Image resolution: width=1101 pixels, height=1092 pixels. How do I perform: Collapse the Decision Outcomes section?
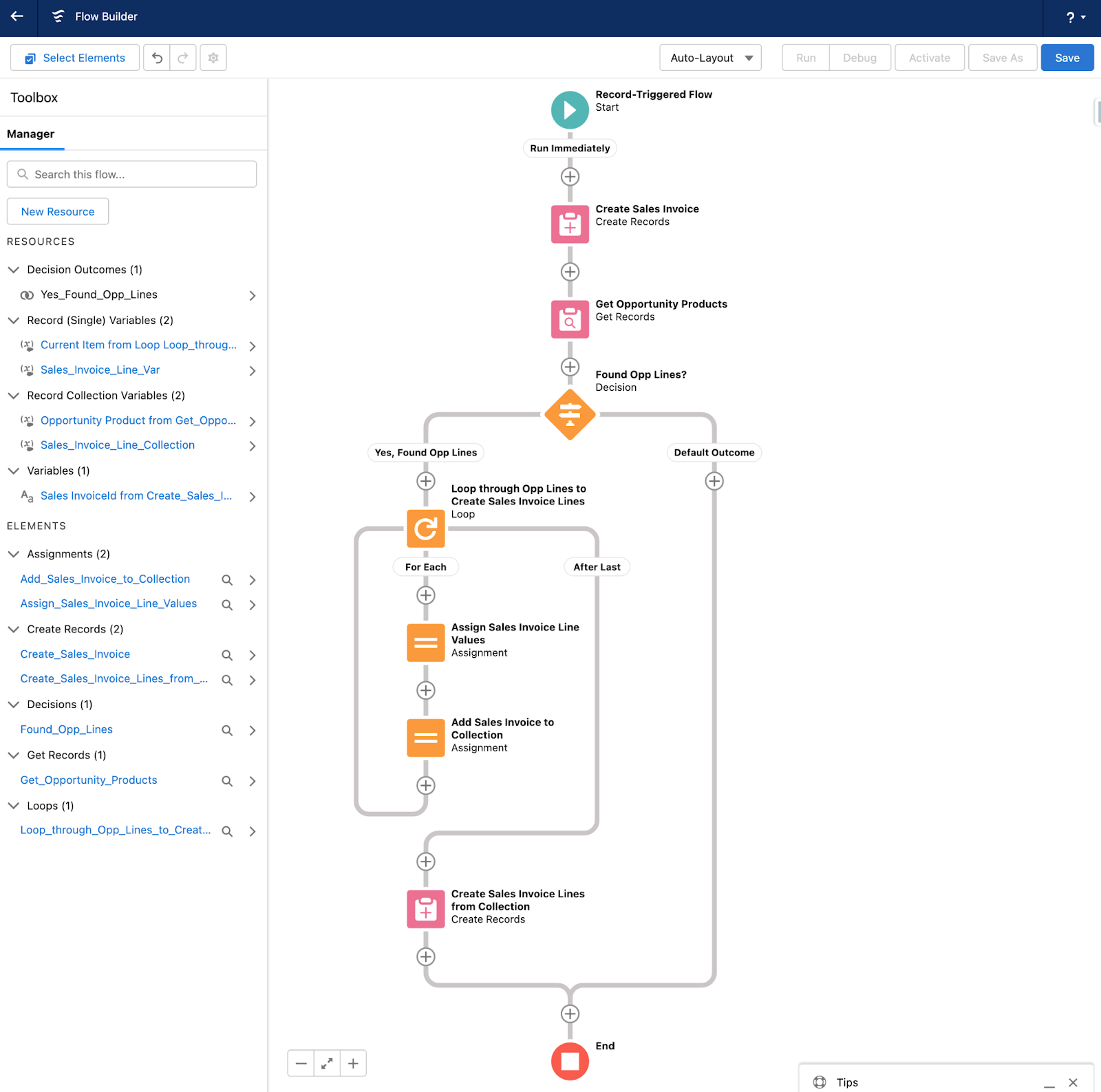click(x=14, y=269)
